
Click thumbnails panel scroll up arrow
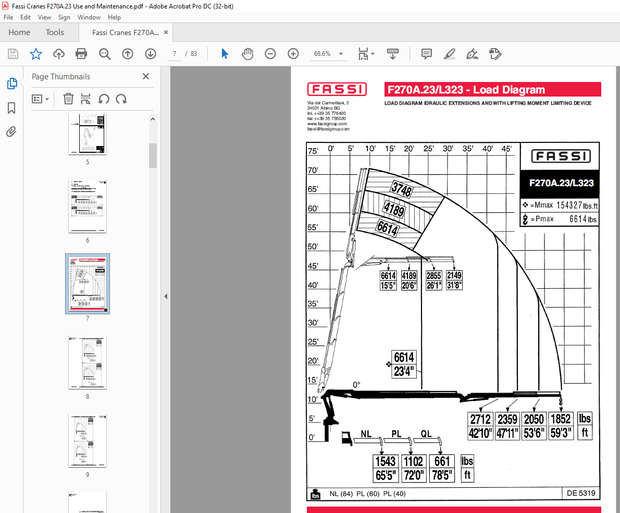tap(153, 119)
